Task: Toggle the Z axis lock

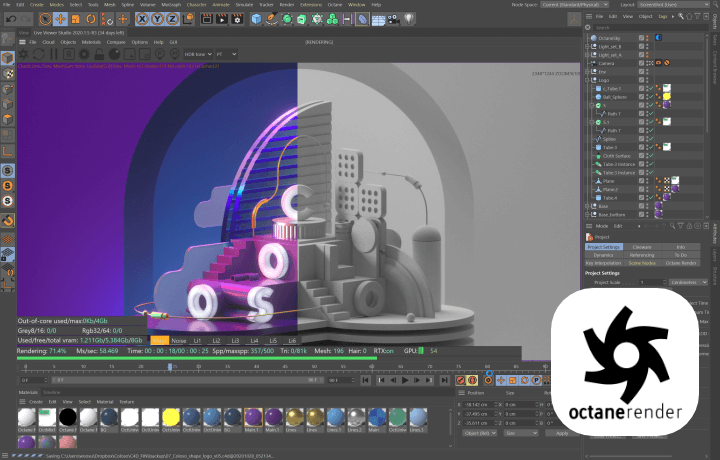Action: tap(172, 19)
